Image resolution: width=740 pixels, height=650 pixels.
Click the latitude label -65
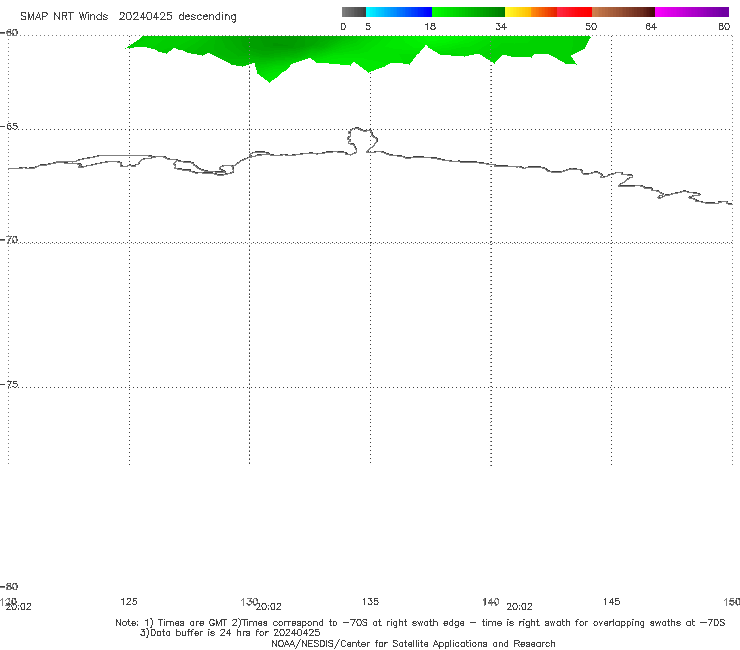click(x=9, y=127)
